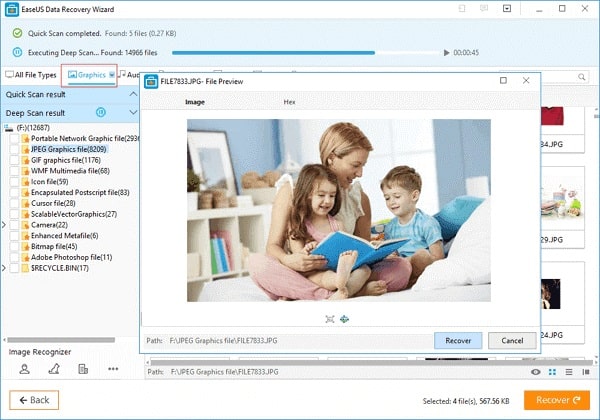Click Cancel in the File Preview dialog
600x420 pixels.
[x=512, y=340]
